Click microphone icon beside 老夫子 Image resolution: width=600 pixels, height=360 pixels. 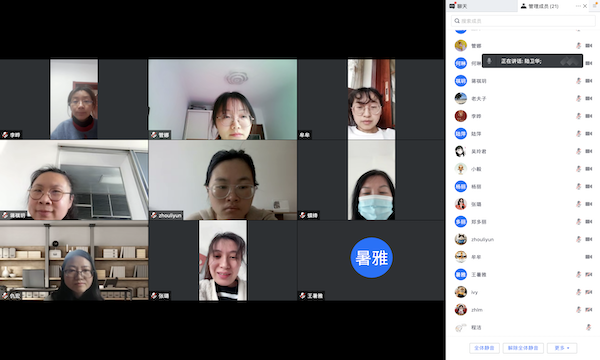(579, 98)
